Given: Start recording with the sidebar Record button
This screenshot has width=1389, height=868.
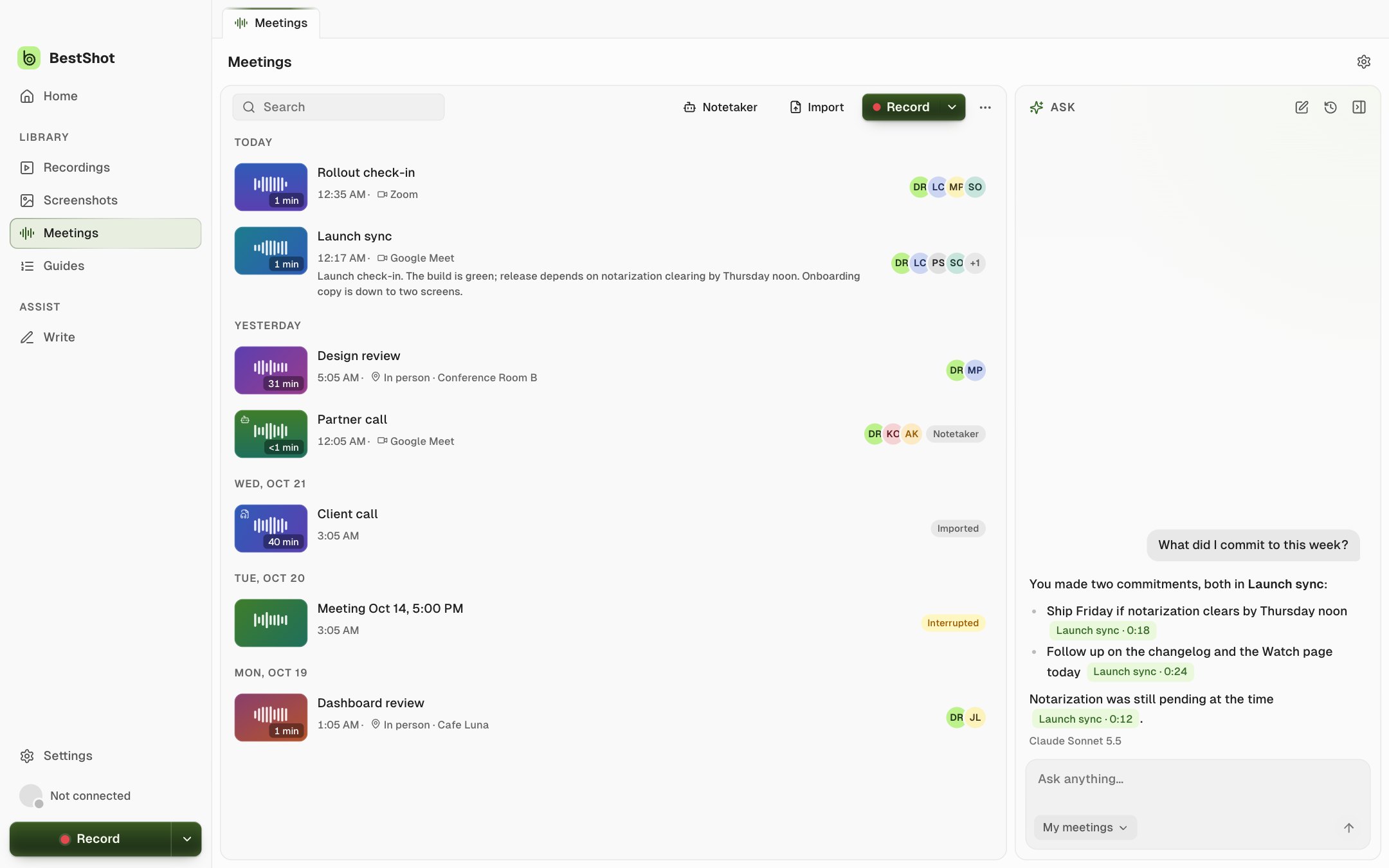Looking at the screenshot, I should (90, 838).
